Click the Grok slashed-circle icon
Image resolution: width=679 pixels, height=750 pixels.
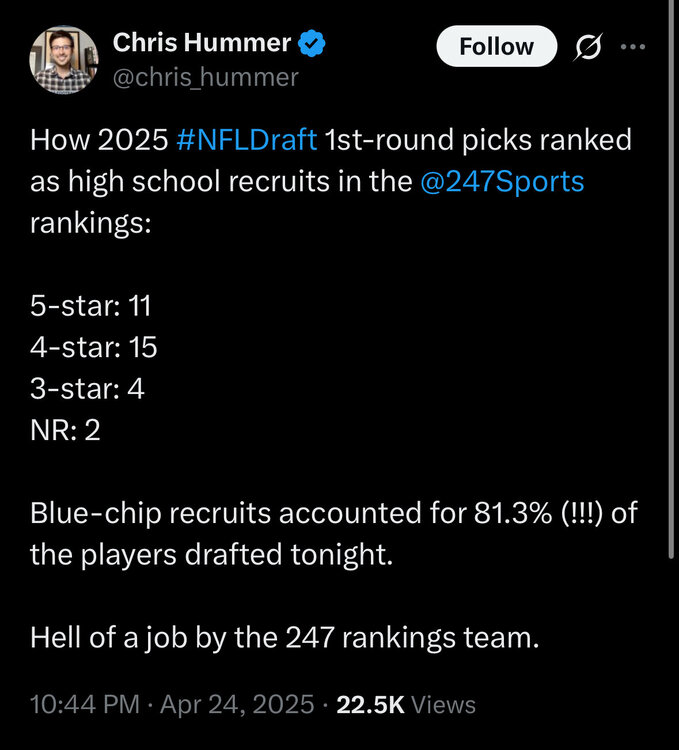591,47
